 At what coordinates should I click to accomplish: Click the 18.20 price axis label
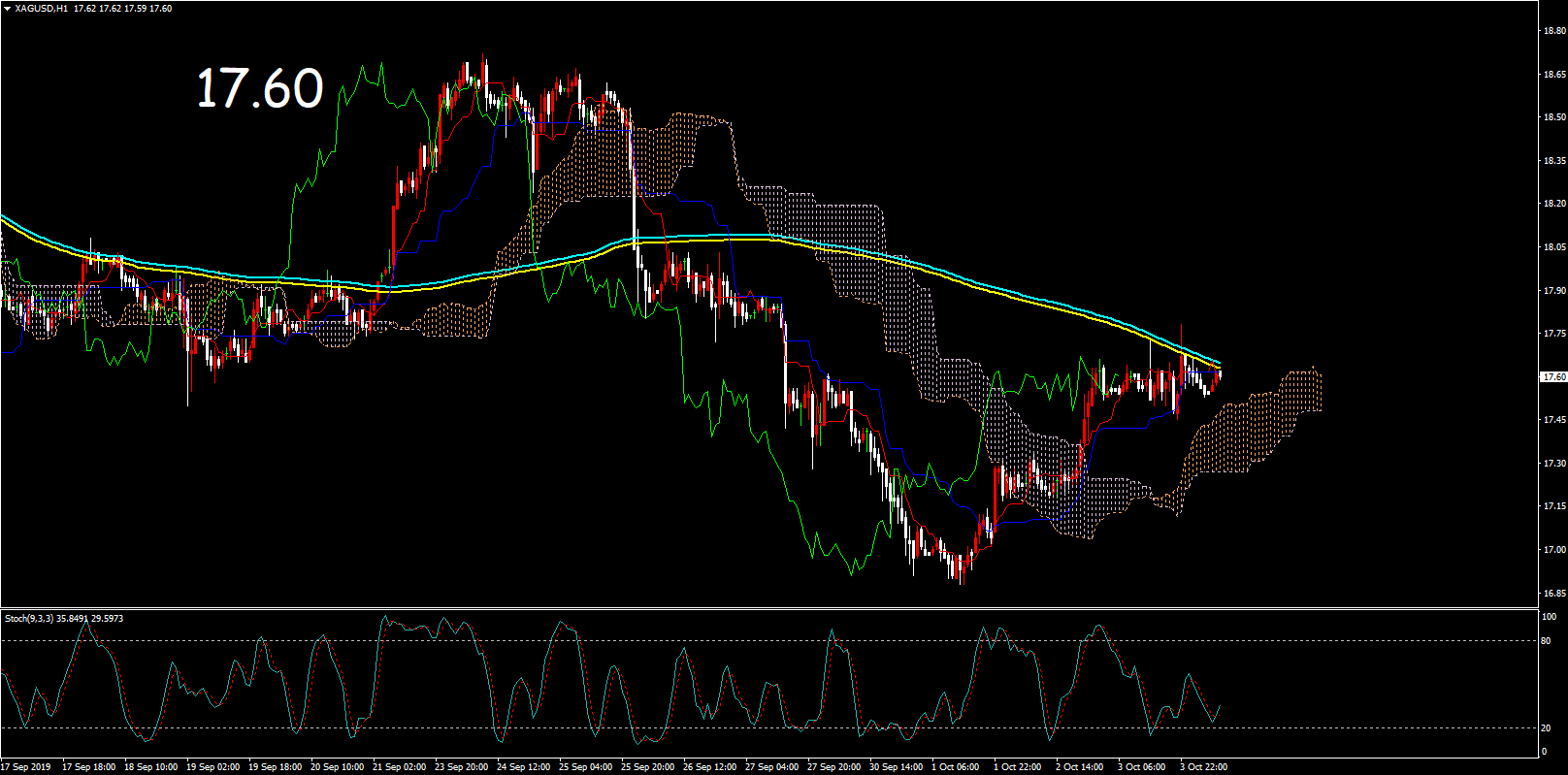[x=1554, y=204]
